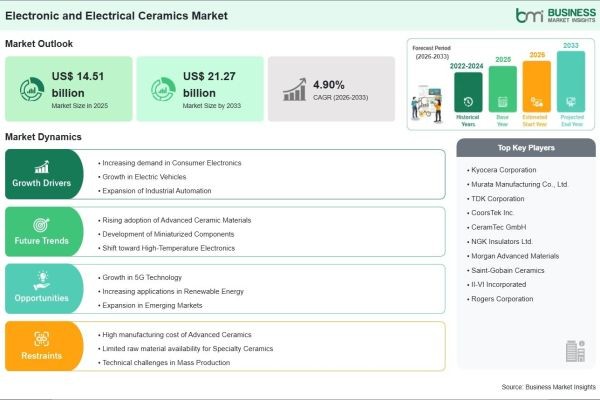Screen dimensions: 600x400
Task: Click TDK Corporation entry
Action: [496, 199]
